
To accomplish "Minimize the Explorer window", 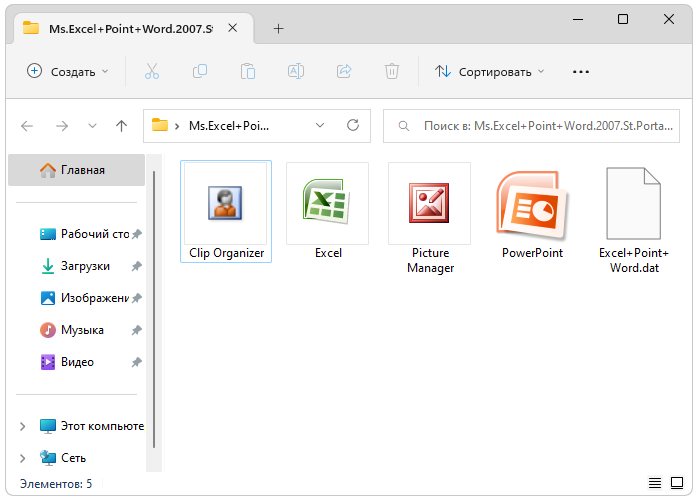I will pos(578,19).
